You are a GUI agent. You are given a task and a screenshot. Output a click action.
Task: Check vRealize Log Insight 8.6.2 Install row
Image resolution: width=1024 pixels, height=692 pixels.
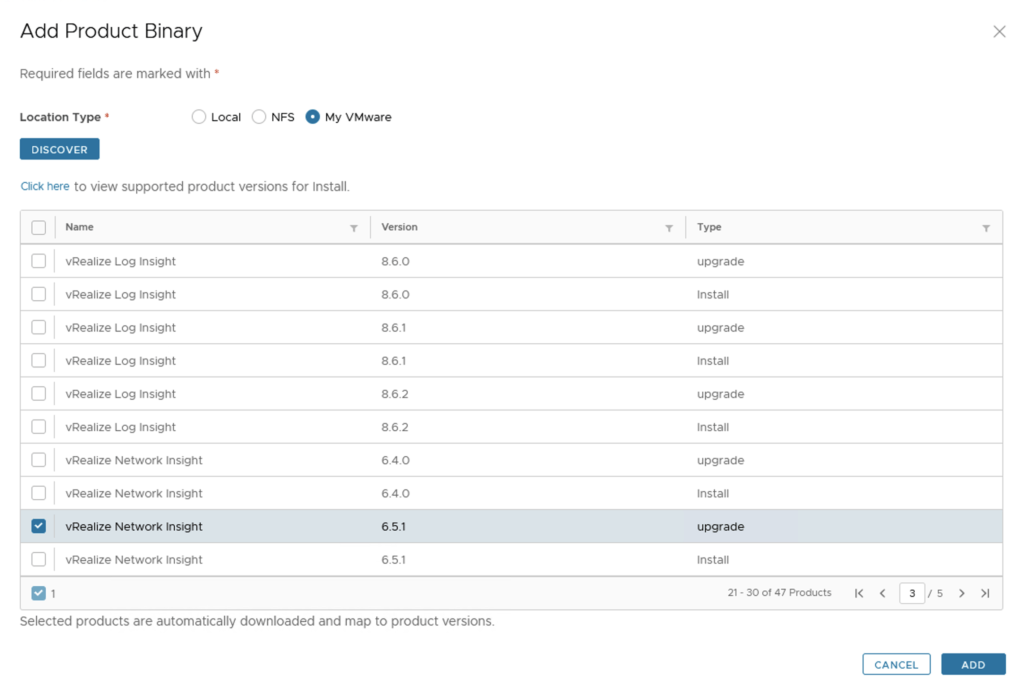(x=39, y=427)
